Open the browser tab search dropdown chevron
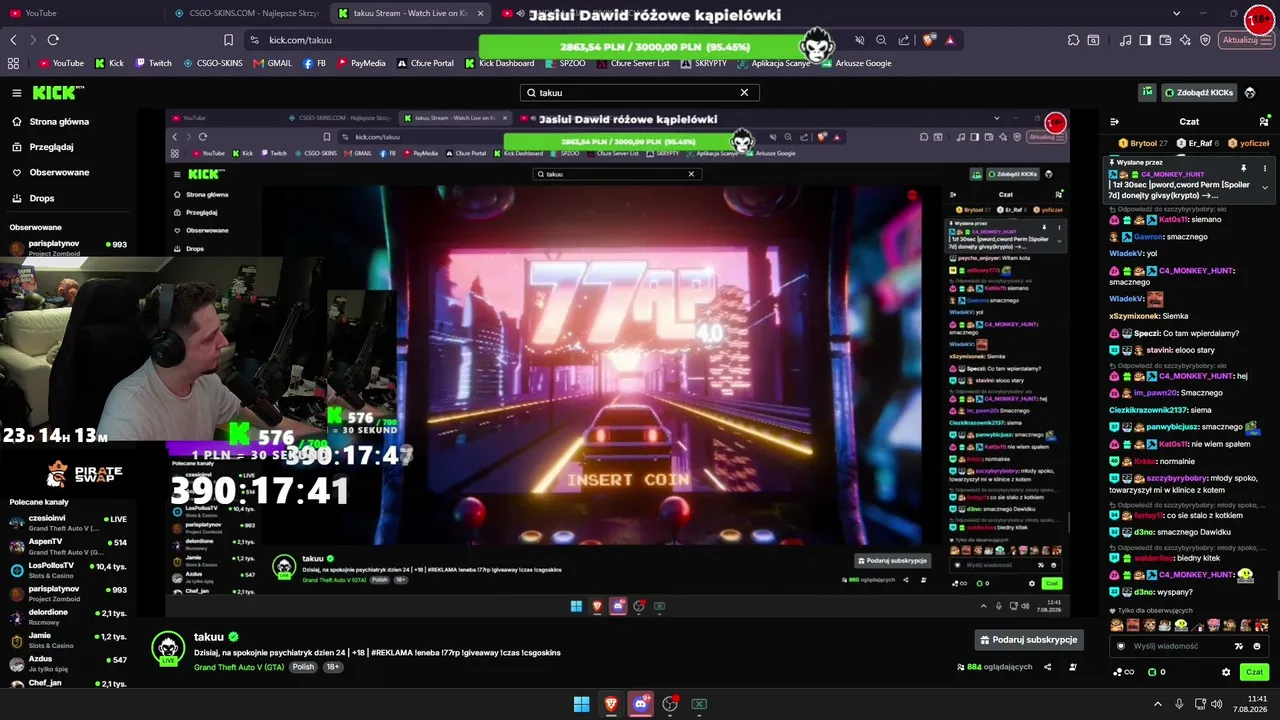 (x=1176, y=13)
